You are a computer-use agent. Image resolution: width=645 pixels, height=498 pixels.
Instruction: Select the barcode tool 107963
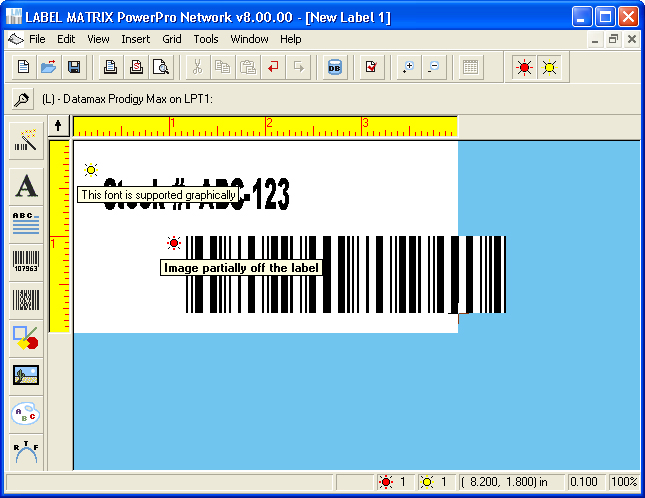pos(26,262)
